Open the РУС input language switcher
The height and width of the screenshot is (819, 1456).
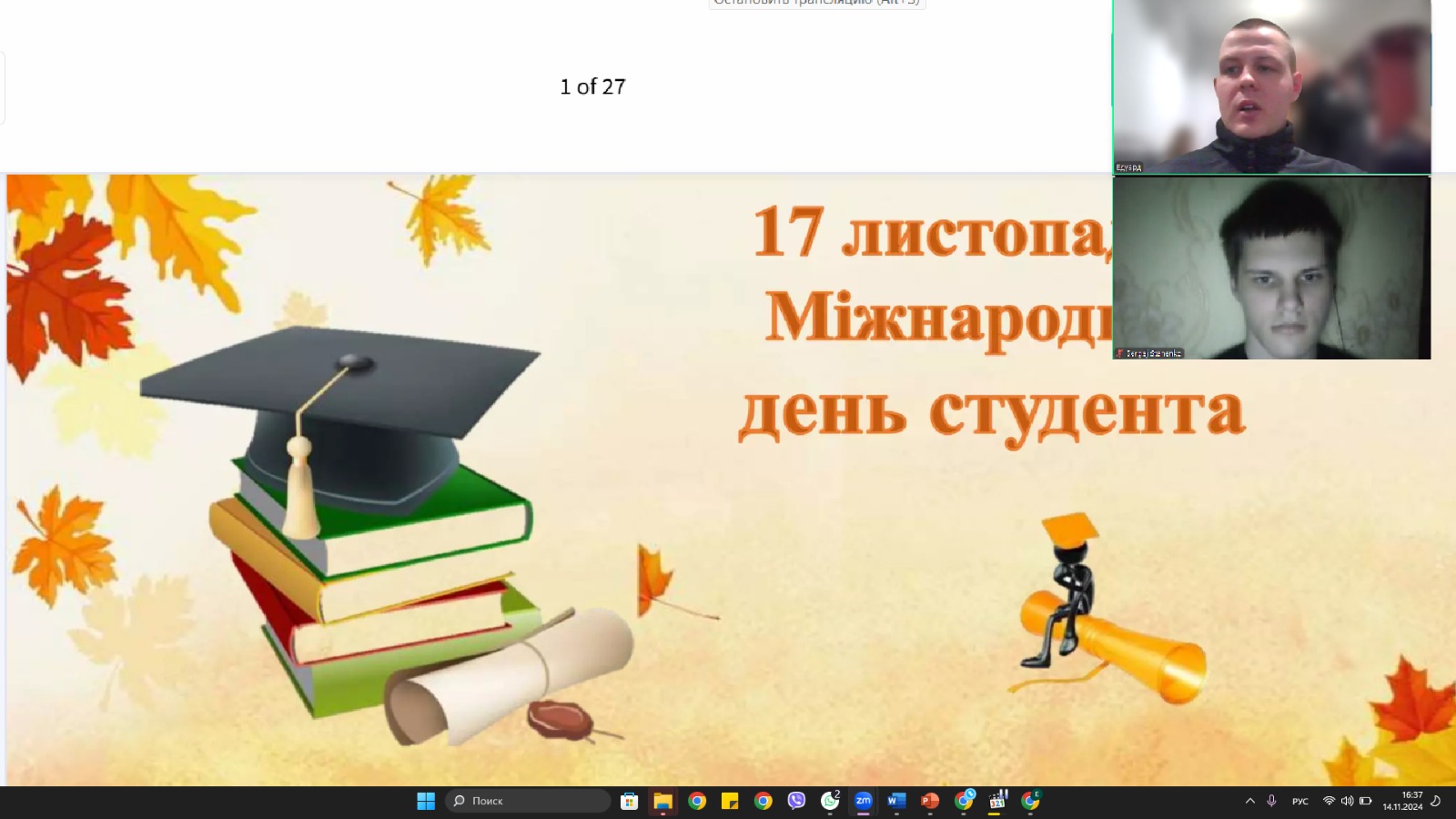[1300, 801]
